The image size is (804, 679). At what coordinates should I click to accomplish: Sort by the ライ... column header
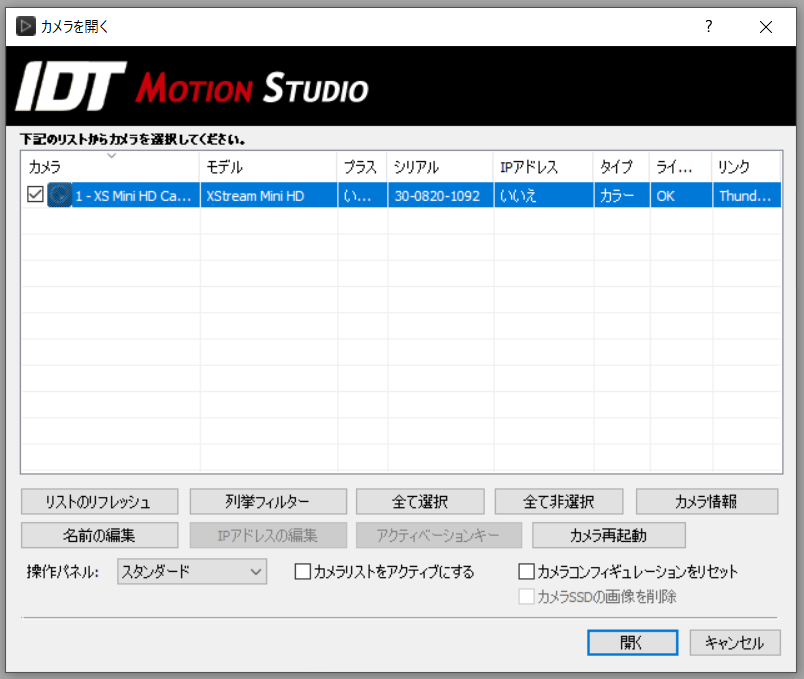(681, 167)
